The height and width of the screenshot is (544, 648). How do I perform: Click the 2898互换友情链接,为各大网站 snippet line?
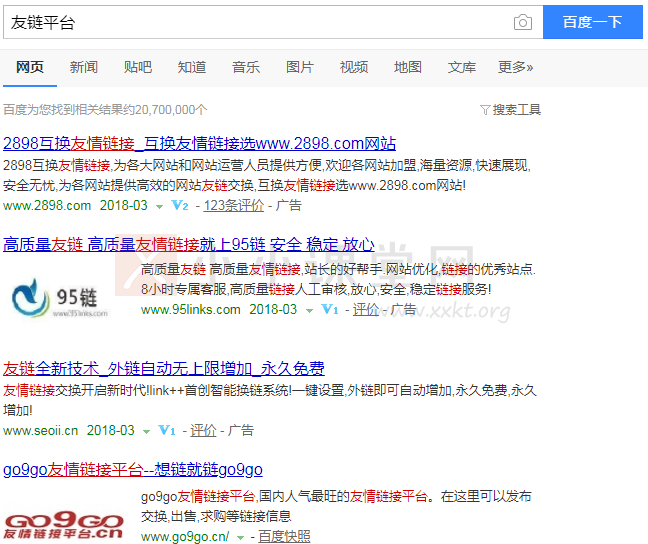(267, 165)
